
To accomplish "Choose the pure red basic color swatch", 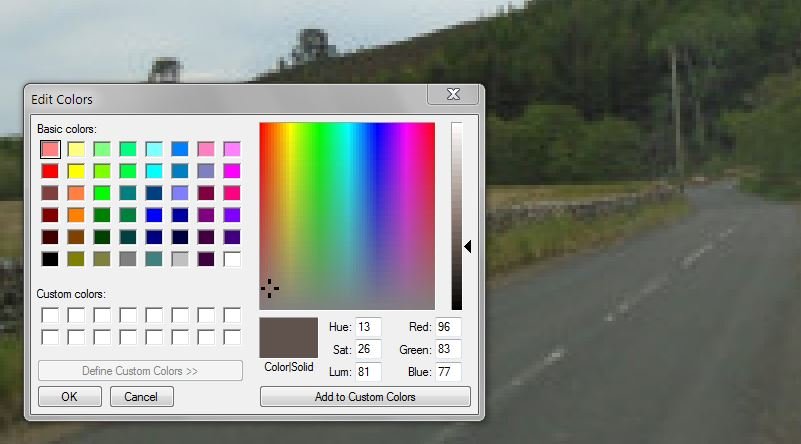I will [50, 171].
